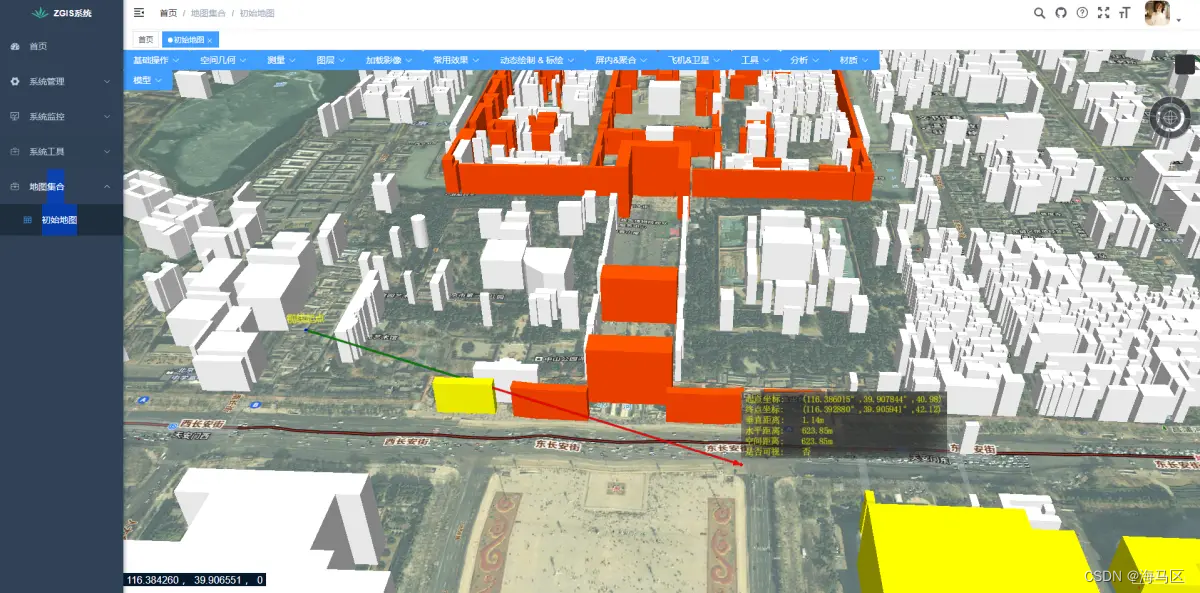Open the 模型 dropdown menu
1200x593 pixels.
(x=148, y=80)
